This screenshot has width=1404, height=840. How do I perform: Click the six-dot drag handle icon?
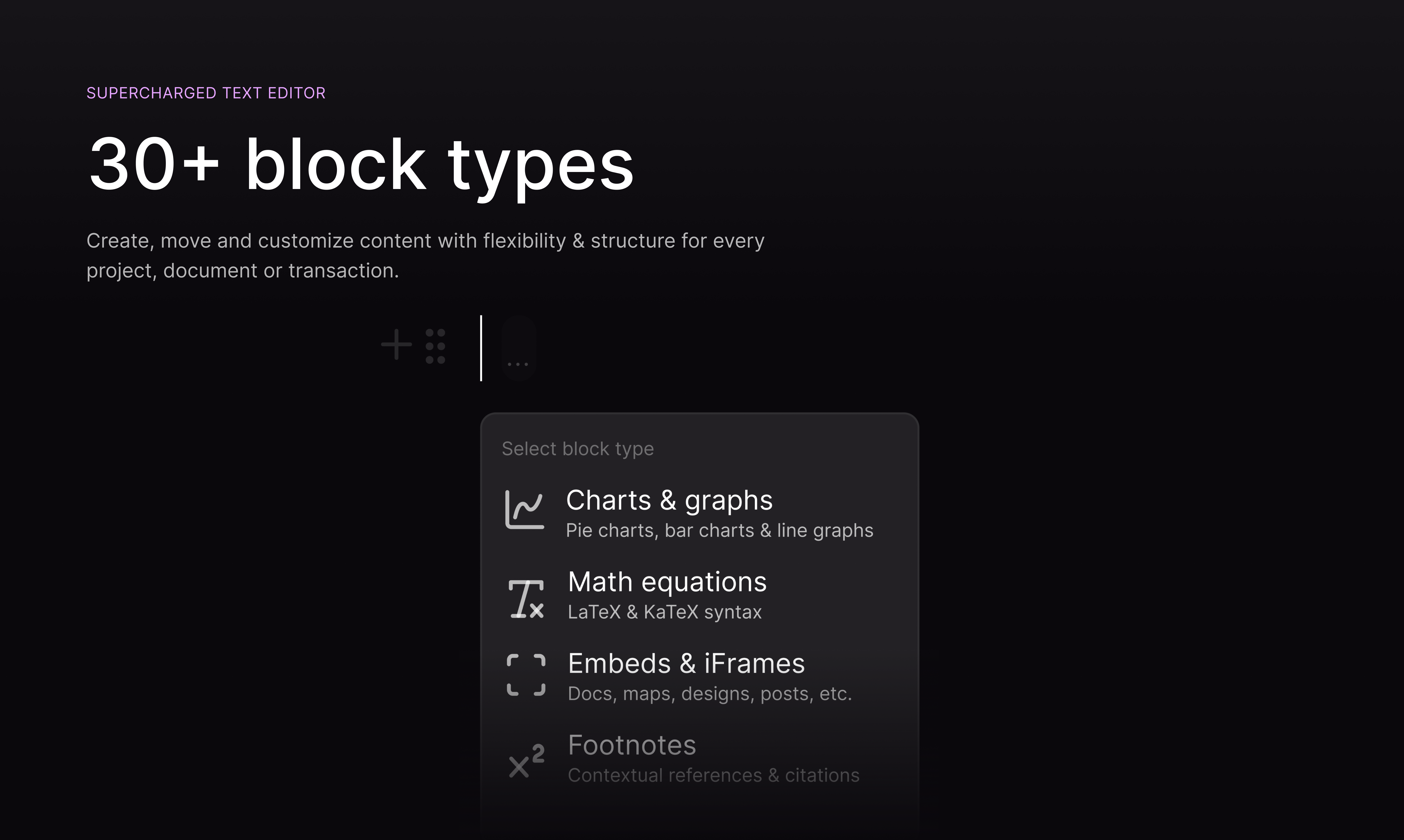[435, 346]
